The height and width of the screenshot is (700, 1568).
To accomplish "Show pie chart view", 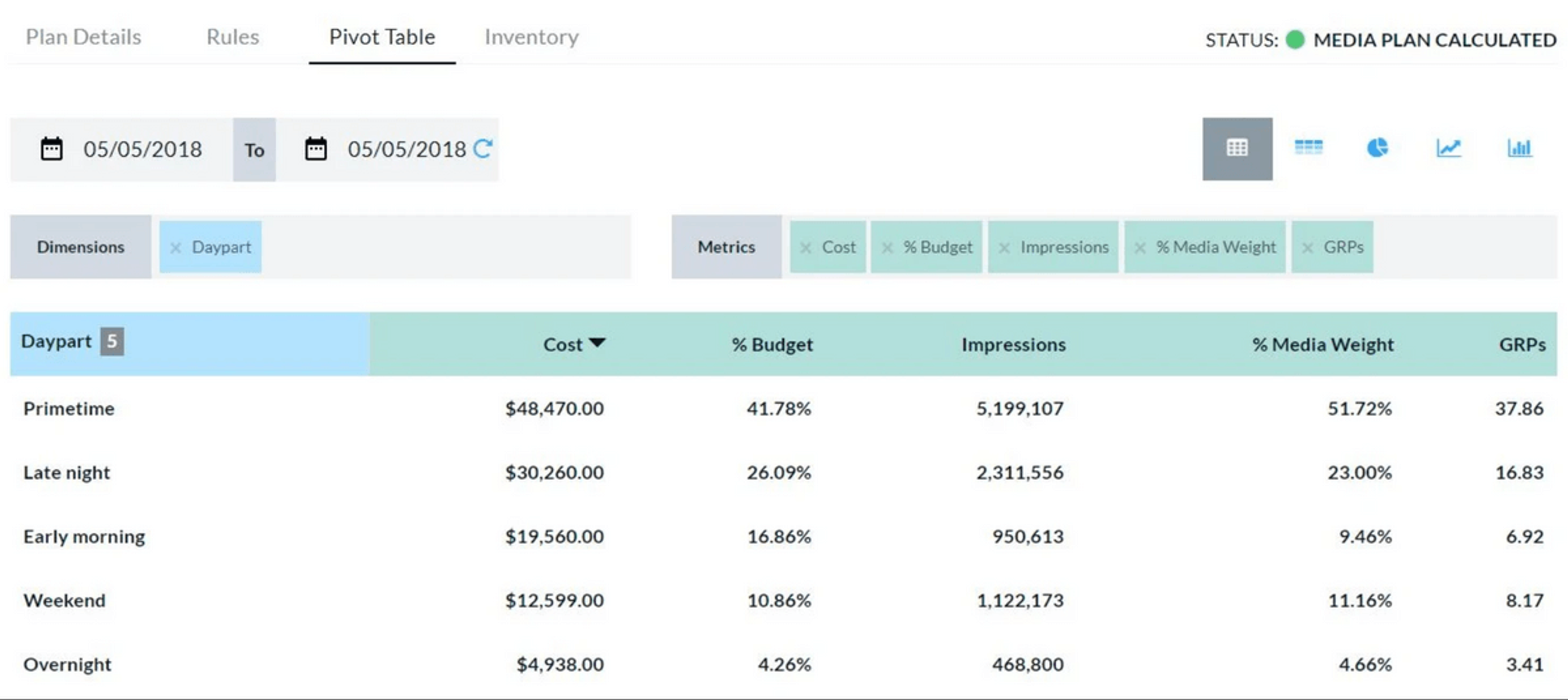I will [1378, 148].
